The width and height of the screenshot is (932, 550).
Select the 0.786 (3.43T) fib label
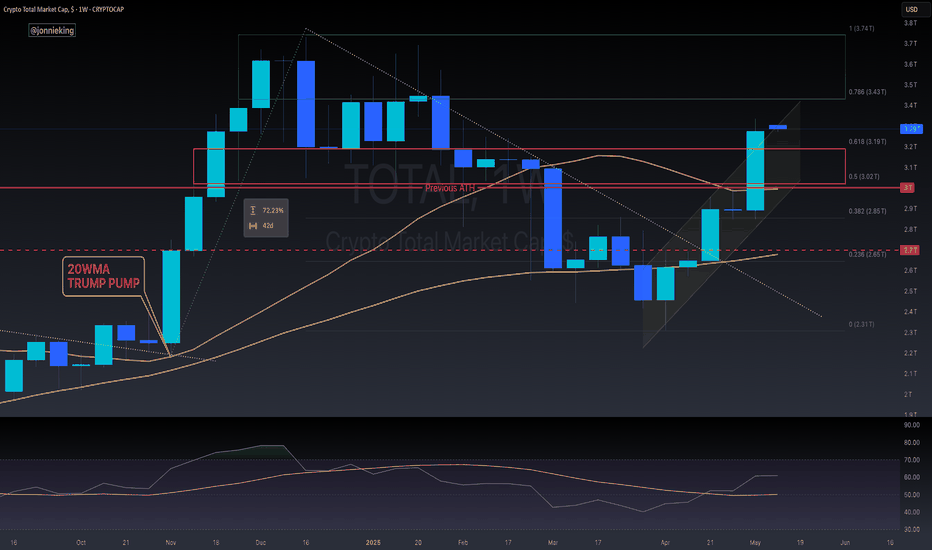pyautogui.click(x=867, y=92)
